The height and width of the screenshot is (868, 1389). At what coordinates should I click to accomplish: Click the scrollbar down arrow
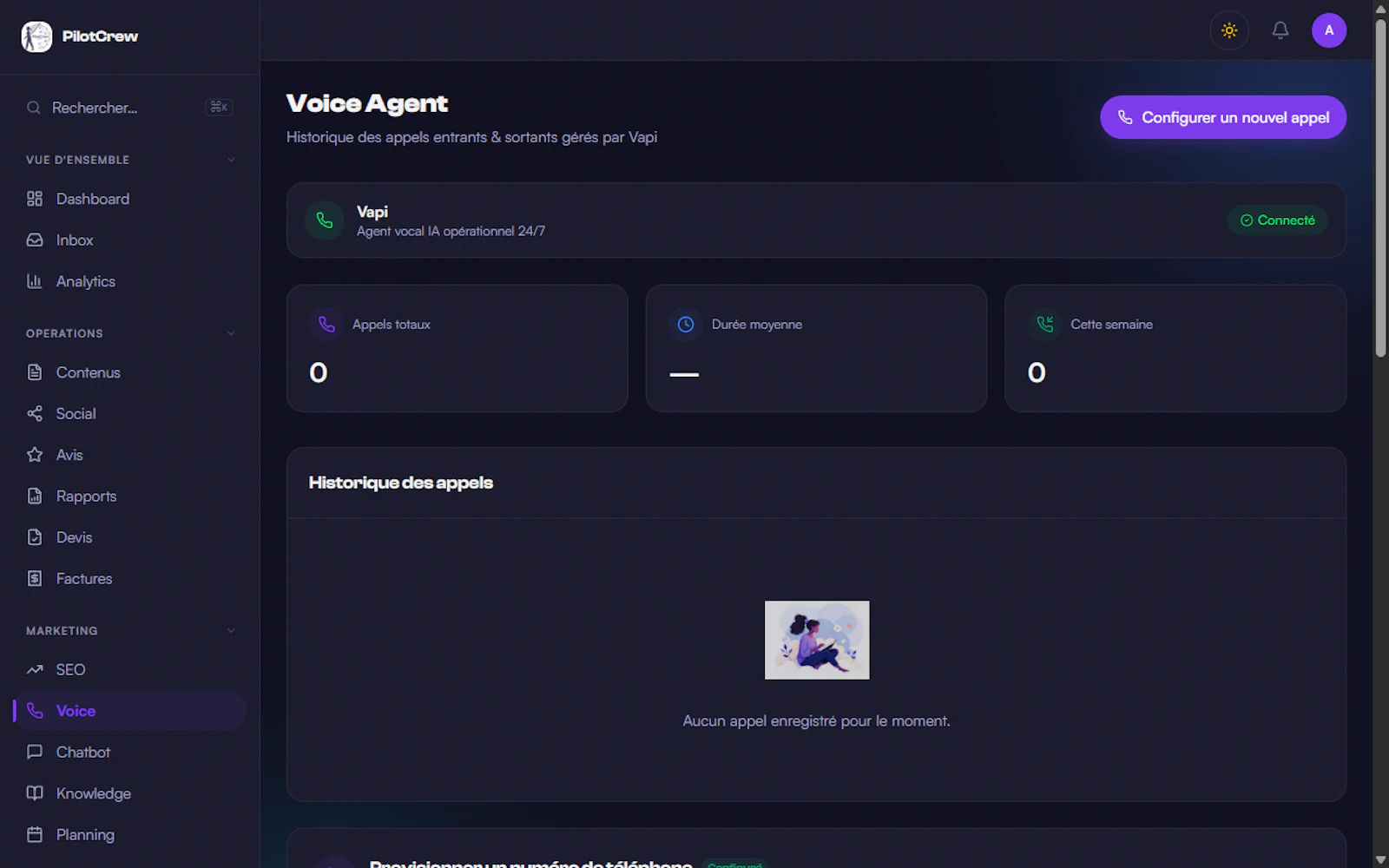pyautogui.click(x=1381, y=860)
